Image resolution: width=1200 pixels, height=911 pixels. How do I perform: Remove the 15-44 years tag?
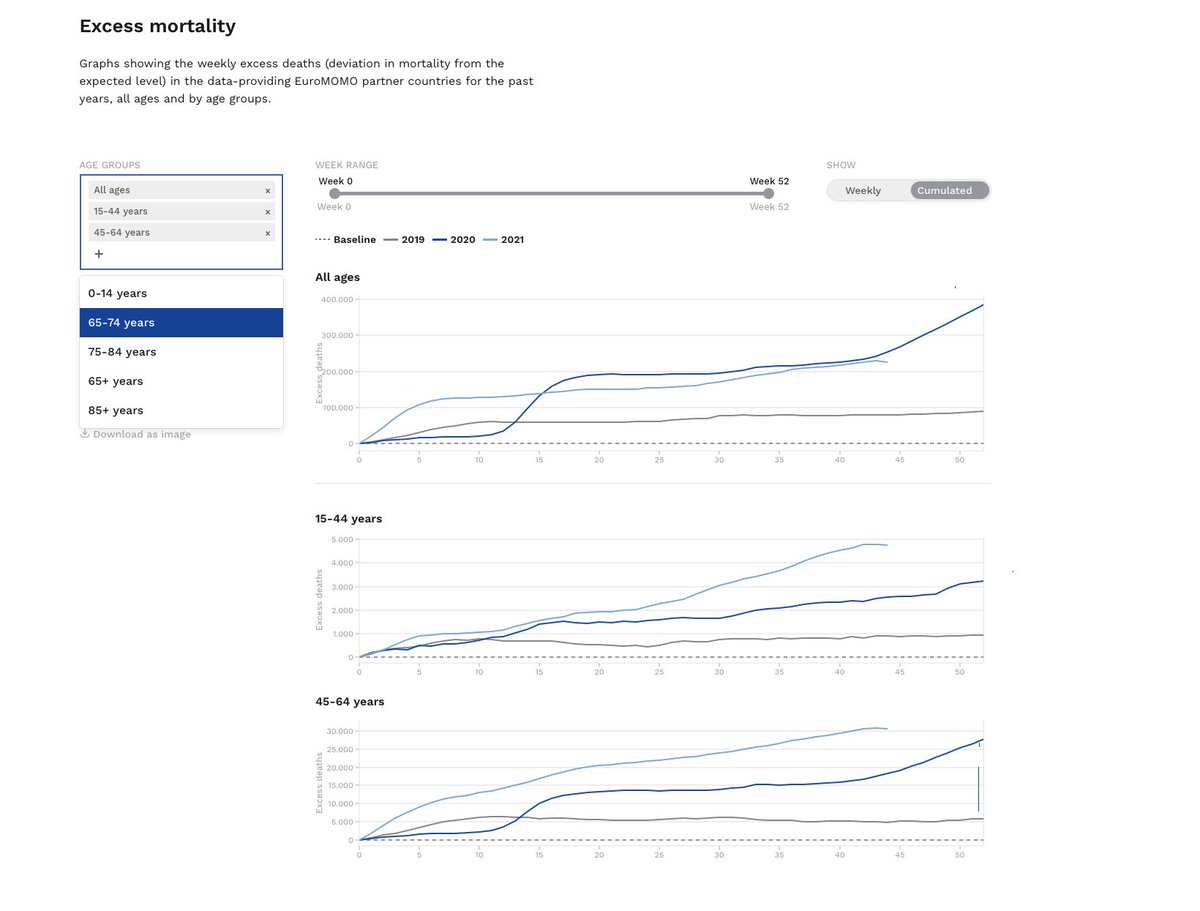(267, 212)
